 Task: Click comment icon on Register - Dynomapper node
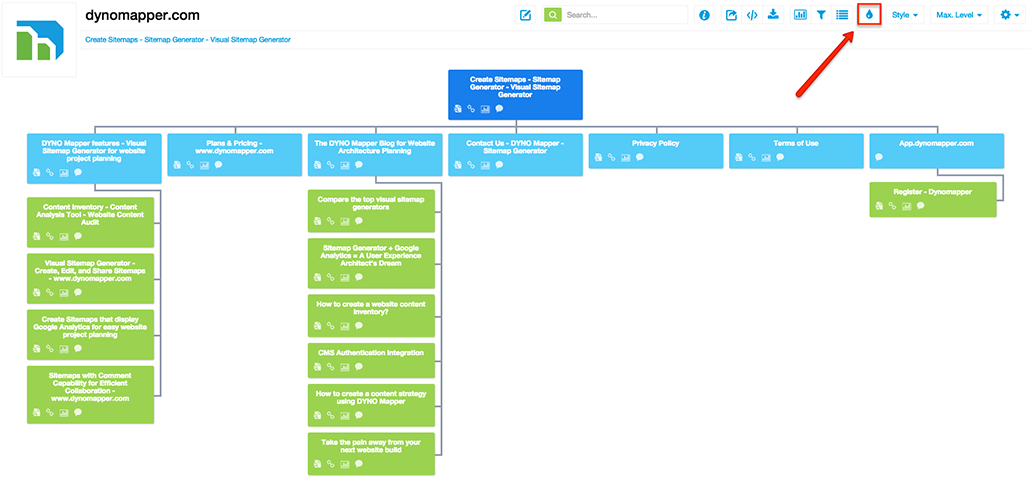[921, 206]
